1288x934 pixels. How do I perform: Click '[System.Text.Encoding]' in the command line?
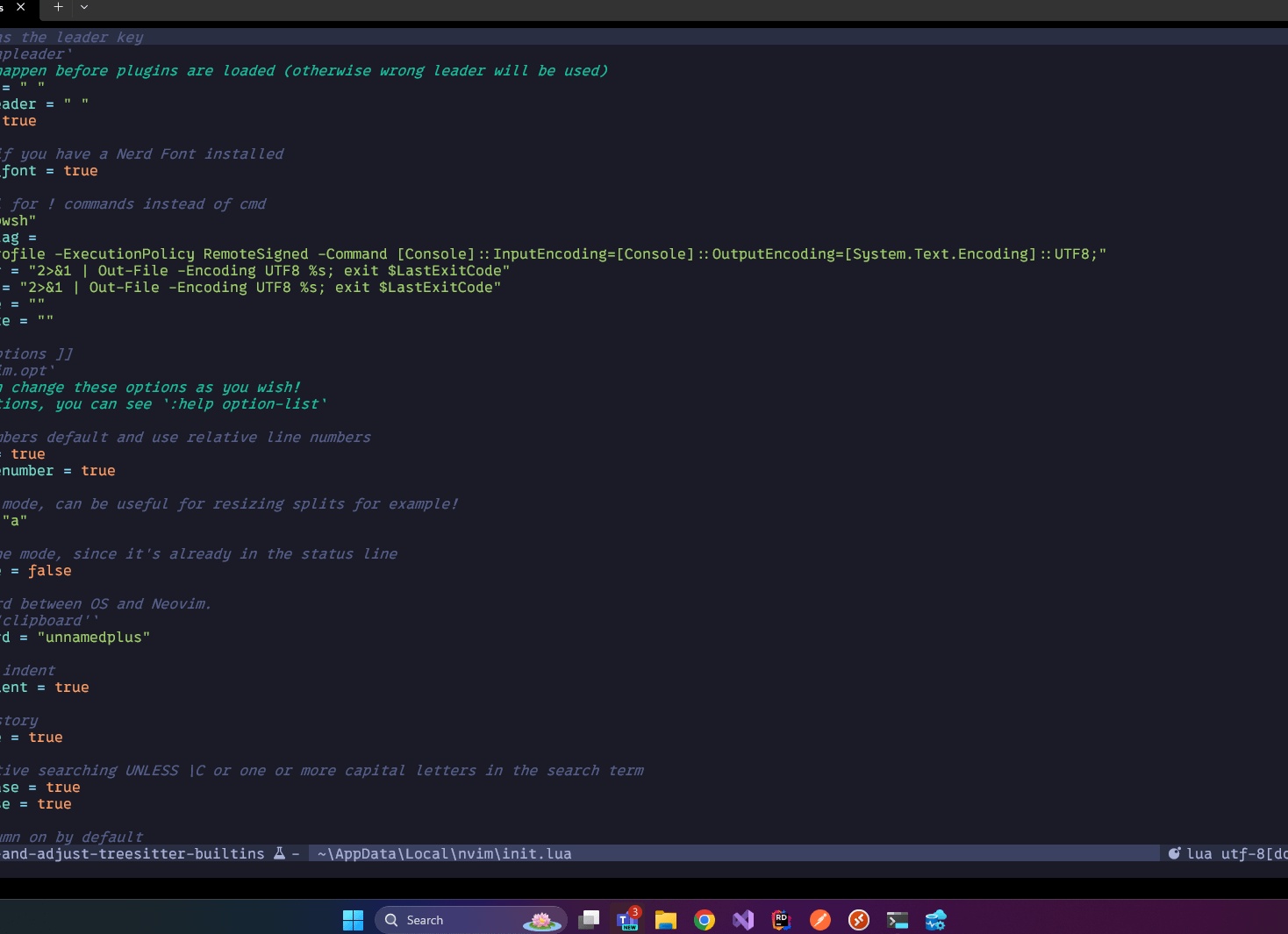pos(940,254)
